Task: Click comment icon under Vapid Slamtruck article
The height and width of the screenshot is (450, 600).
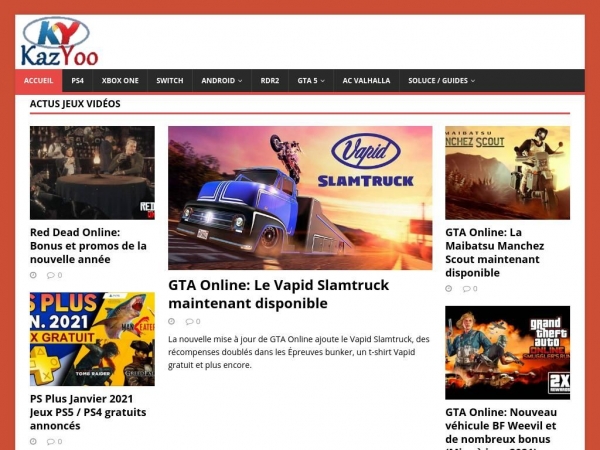Action: 192,321
